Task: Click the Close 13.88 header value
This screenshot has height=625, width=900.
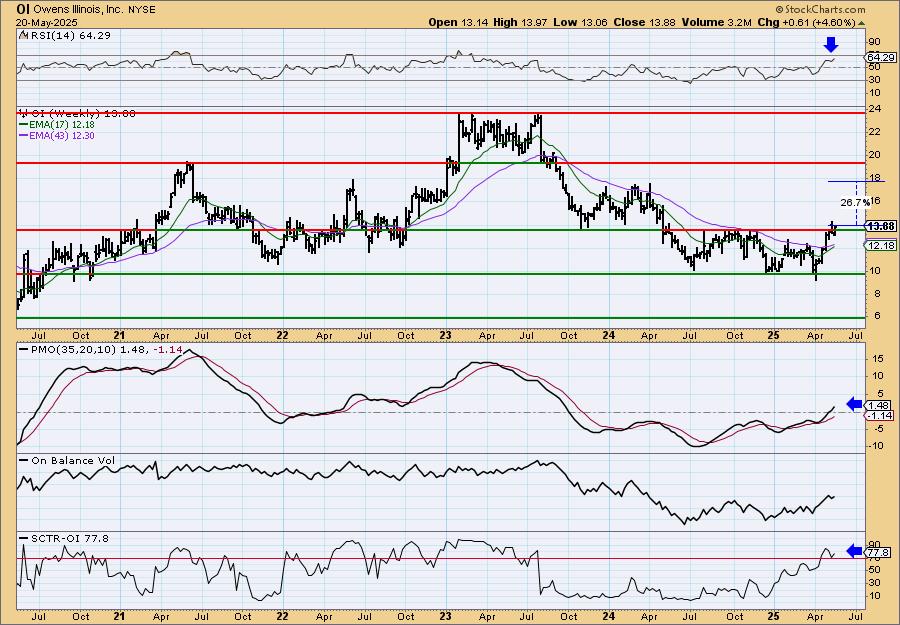Action: (x=645, y=22)
